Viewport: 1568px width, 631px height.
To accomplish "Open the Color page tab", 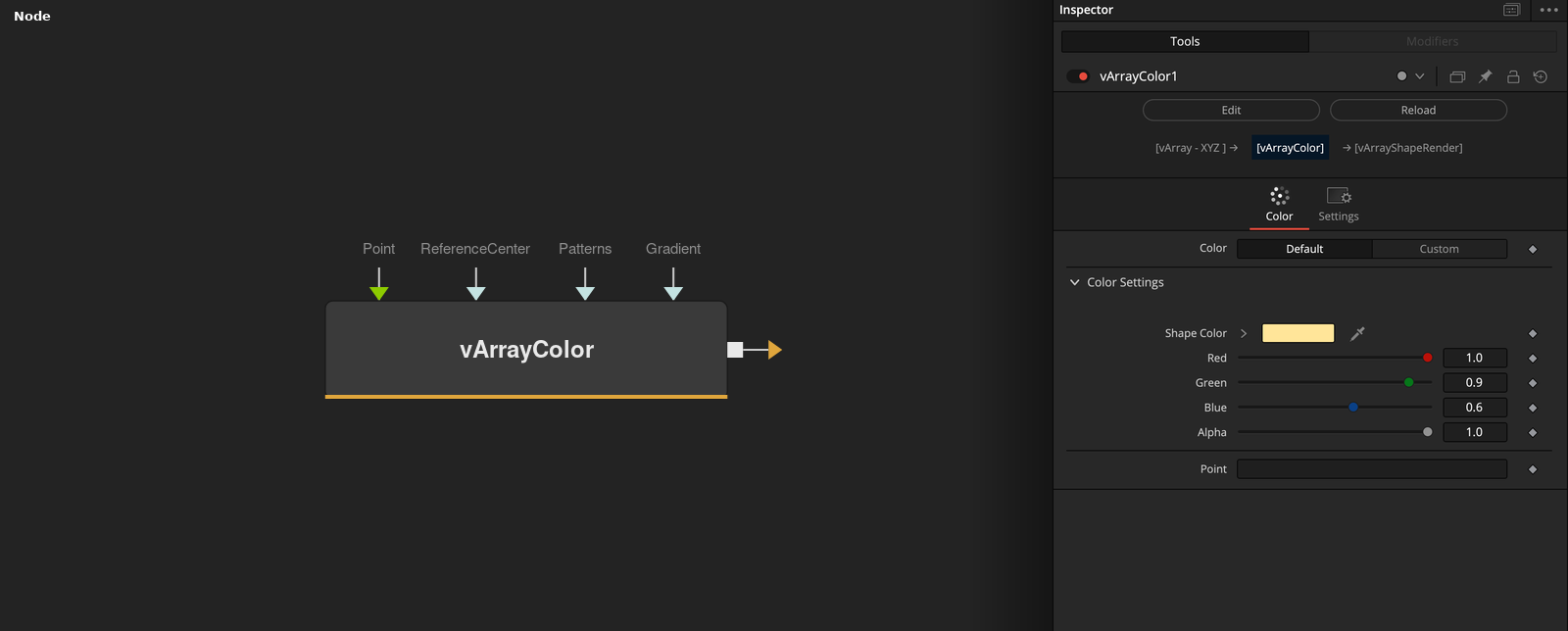I will tap(1279, 205).
